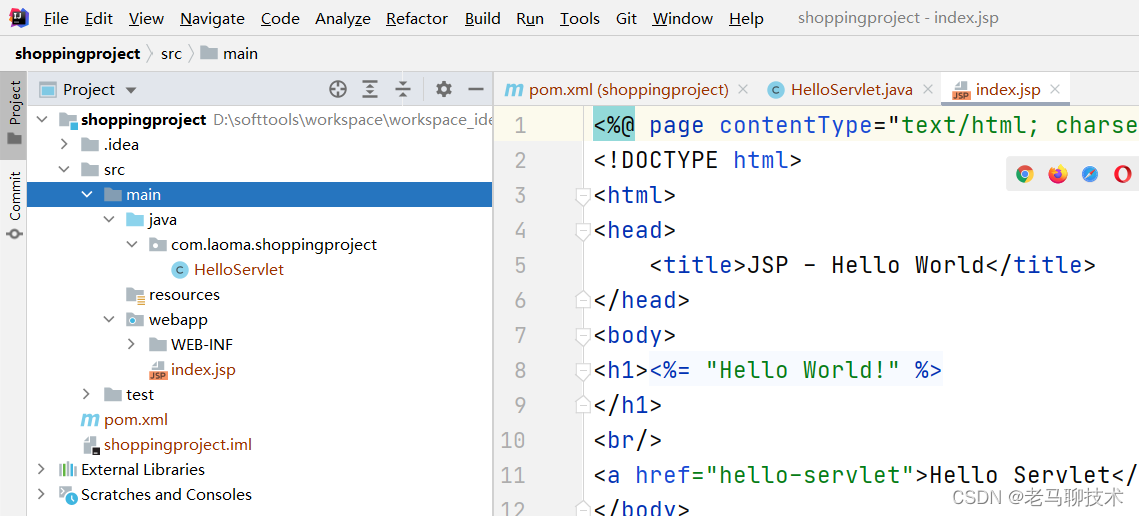Open the View menu
The width and height of the screenshot is (1139, 516).
(146, 19)
